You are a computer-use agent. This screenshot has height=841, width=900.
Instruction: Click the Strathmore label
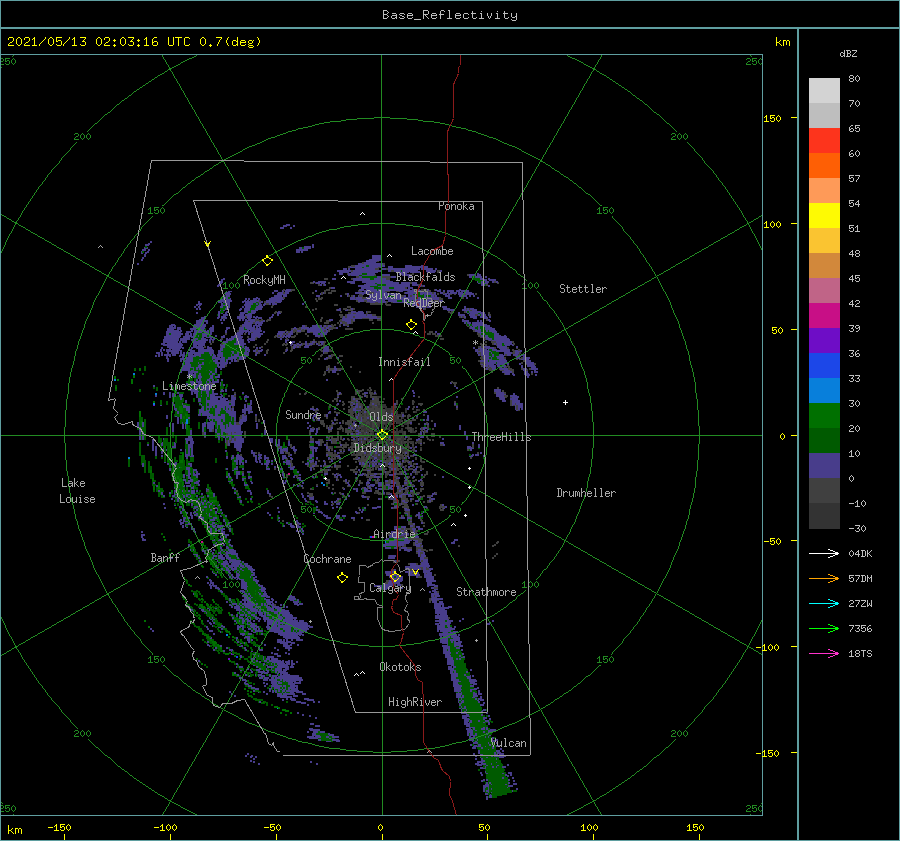486,592
